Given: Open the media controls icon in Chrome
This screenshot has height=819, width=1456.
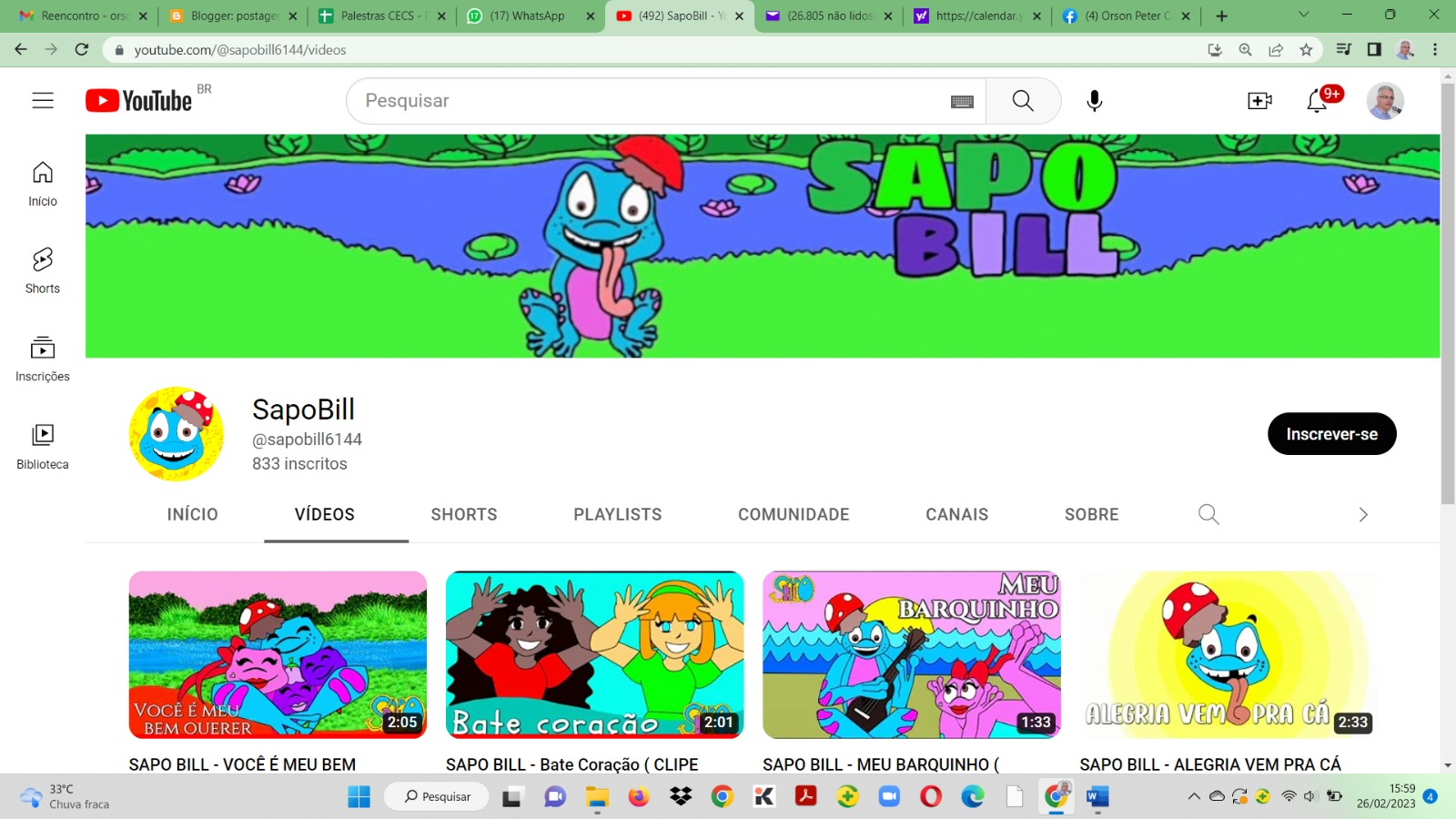Looking at the screenshot, I should 1344,50.
